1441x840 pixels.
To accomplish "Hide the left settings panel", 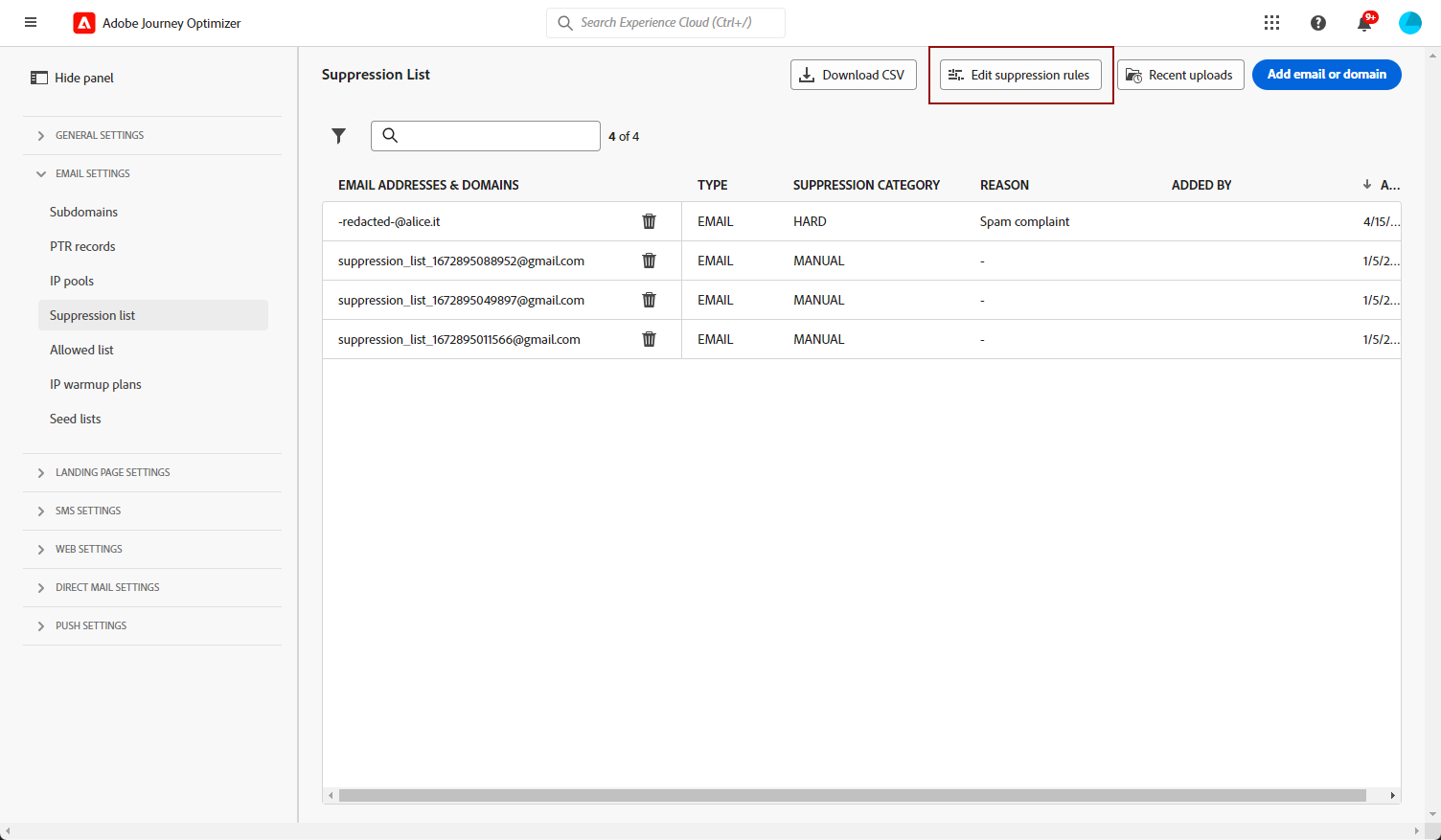I will click(x=72, y=78).
